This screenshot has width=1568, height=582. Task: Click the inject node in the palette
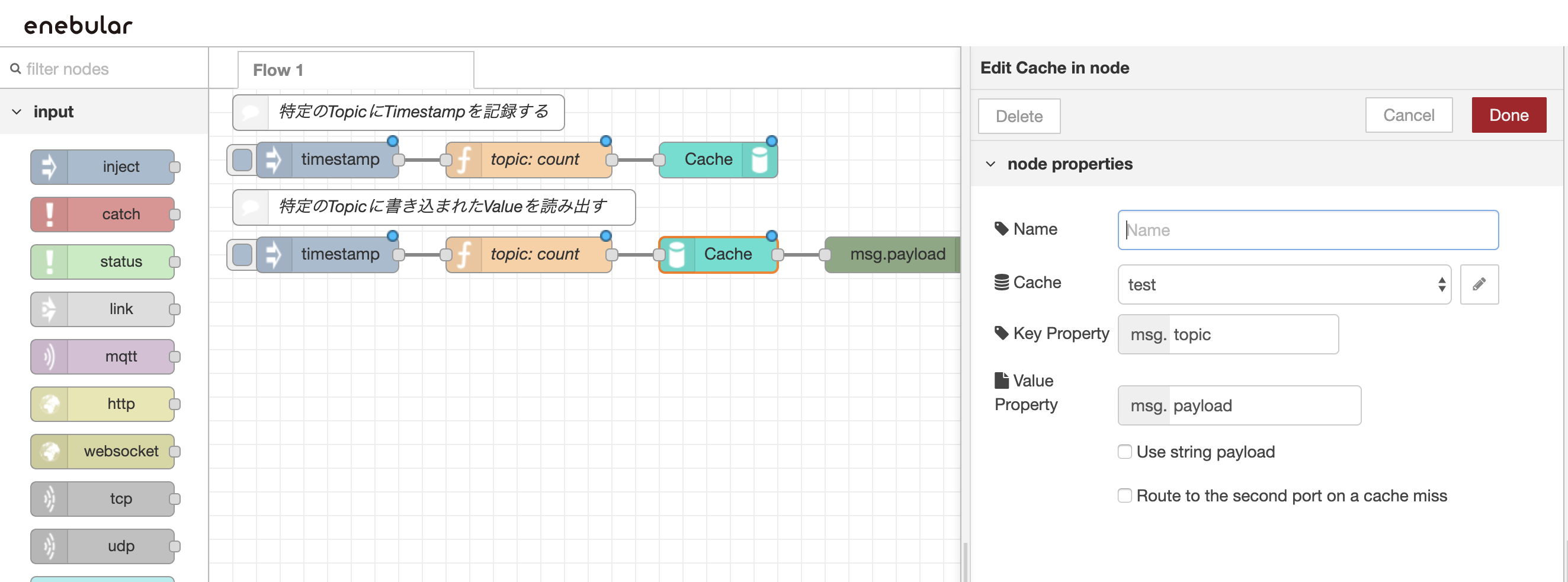(x=102, y=167)
